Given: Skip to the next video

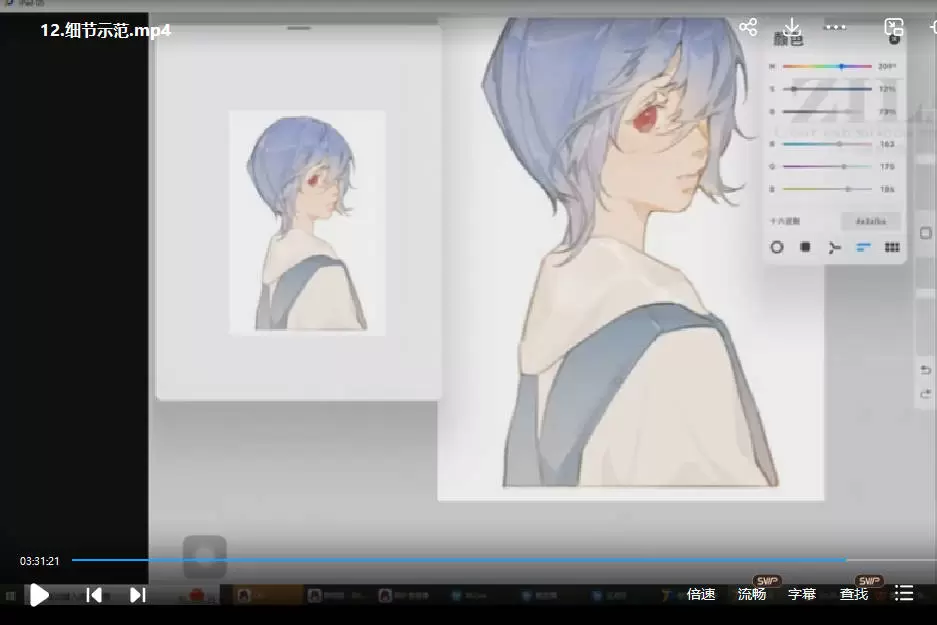Looking at the screenshot, I should pyautogui.click(x=137, y=595).
